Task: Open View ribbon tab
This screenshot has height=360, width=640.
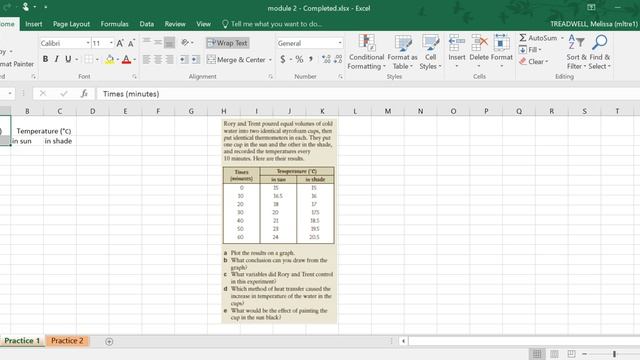Action: point(203,24)
